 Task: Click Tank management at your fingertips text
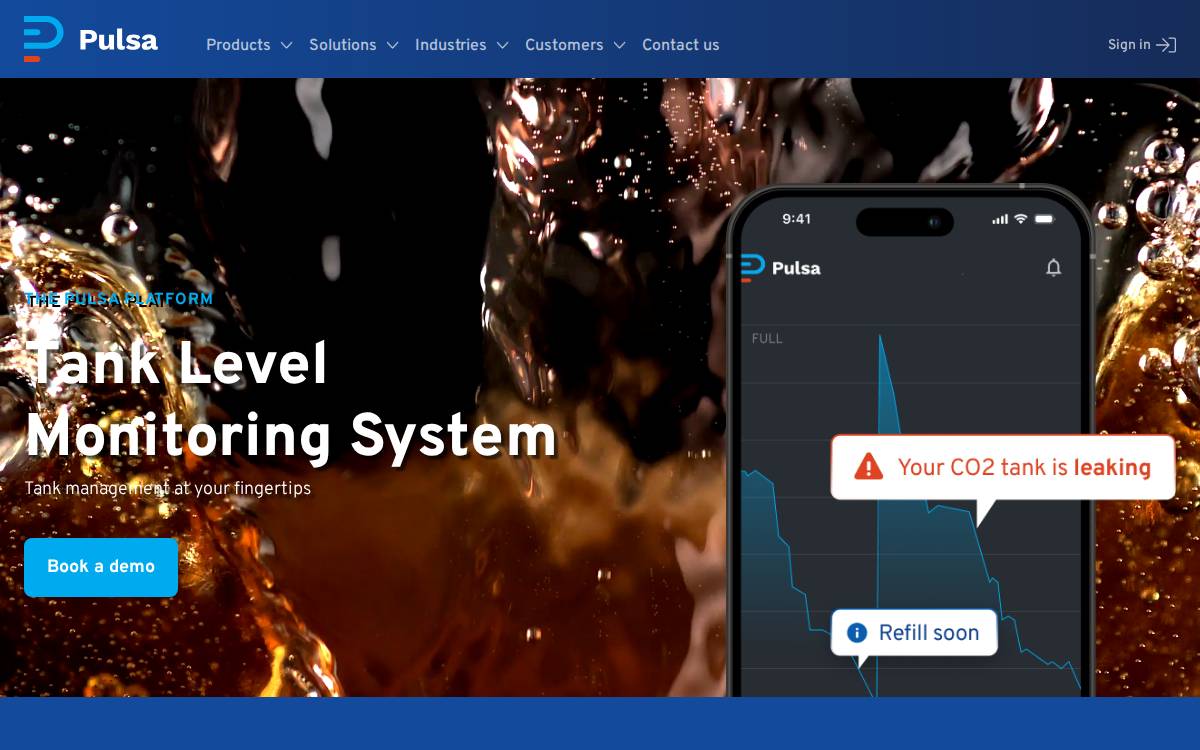coord(168,489)
